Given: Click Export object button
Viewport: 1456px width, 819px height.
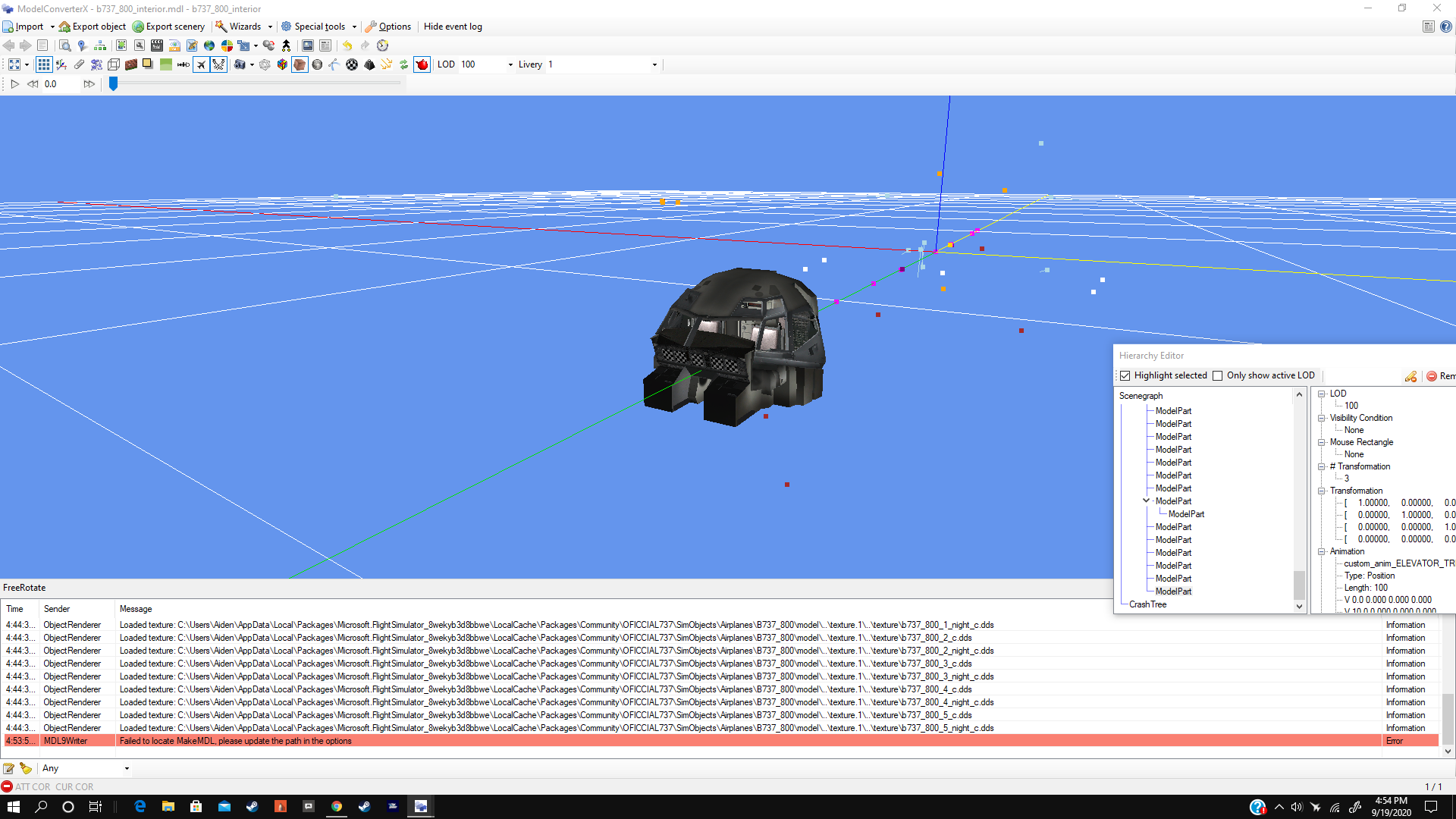Looking at the screenshot, I should tap(93, 27).
